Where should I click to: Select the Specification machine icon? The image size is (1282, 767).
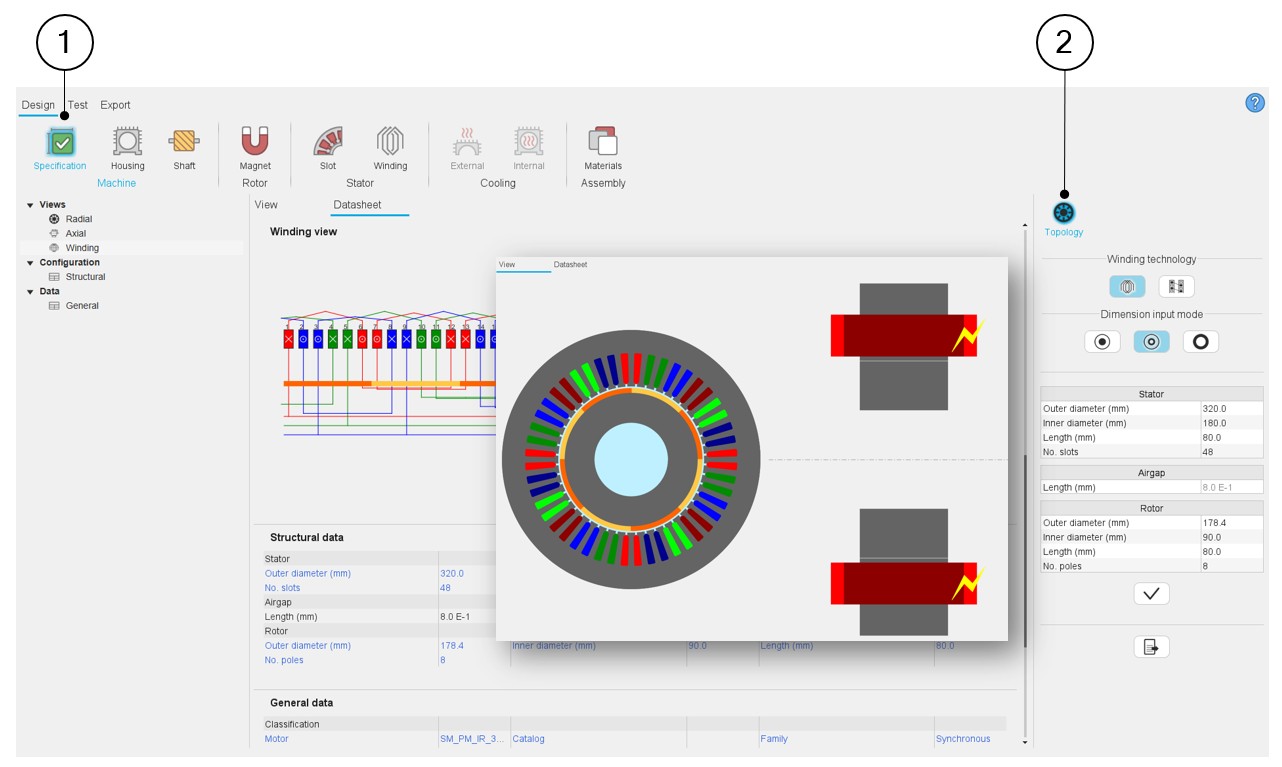coord(60,143)
